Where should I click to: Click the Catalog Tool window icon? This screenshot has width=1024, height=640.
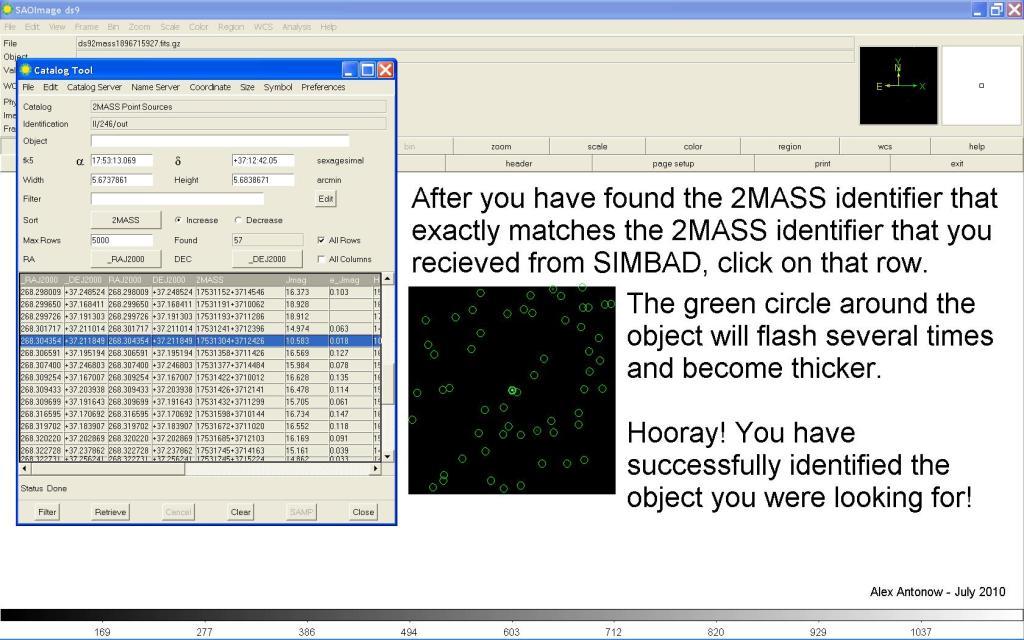coord(26,70)
